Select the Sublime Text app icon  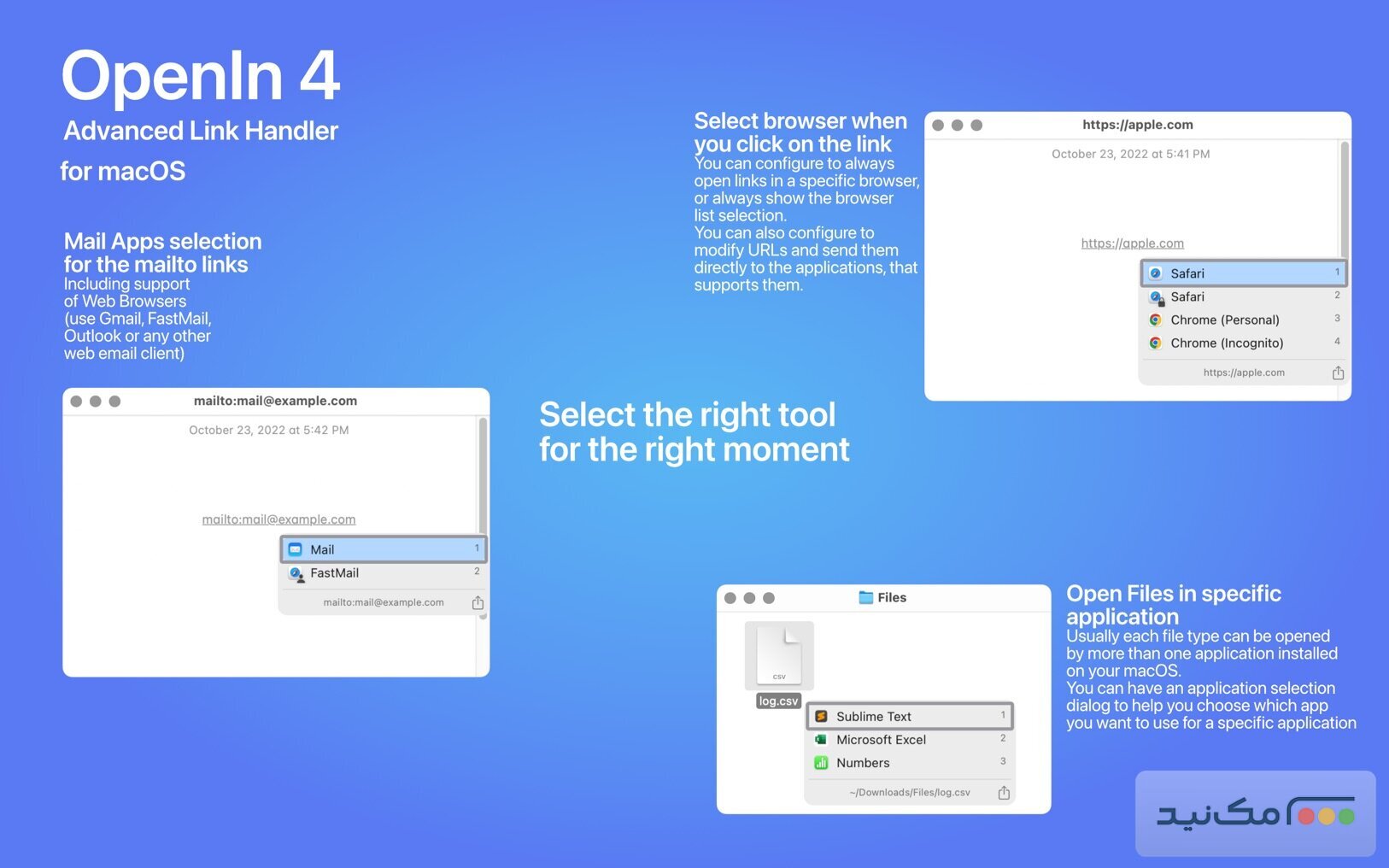click(x=821, y=716)
